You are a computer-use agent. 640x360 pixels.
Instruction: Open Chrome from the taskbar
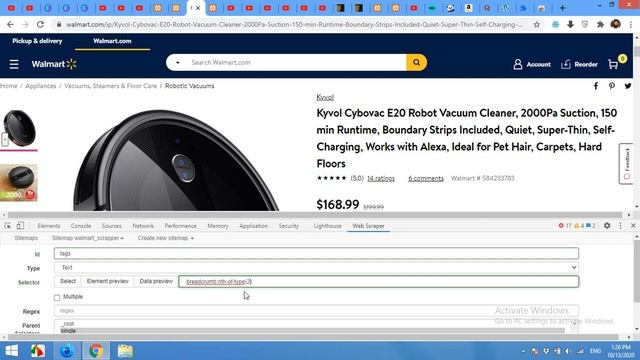(x=96, y=351)
